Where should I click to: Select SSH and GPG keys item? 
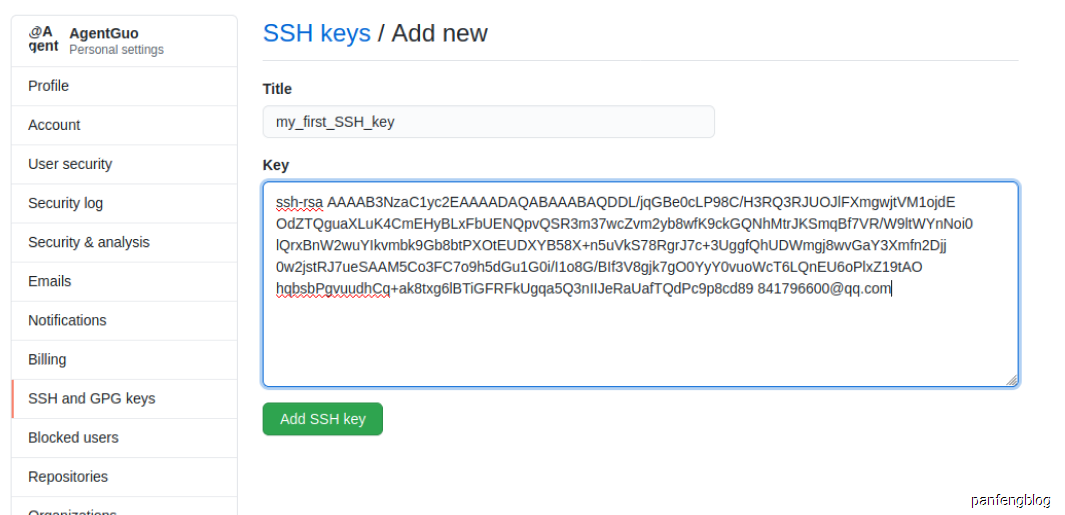point(124,399)
